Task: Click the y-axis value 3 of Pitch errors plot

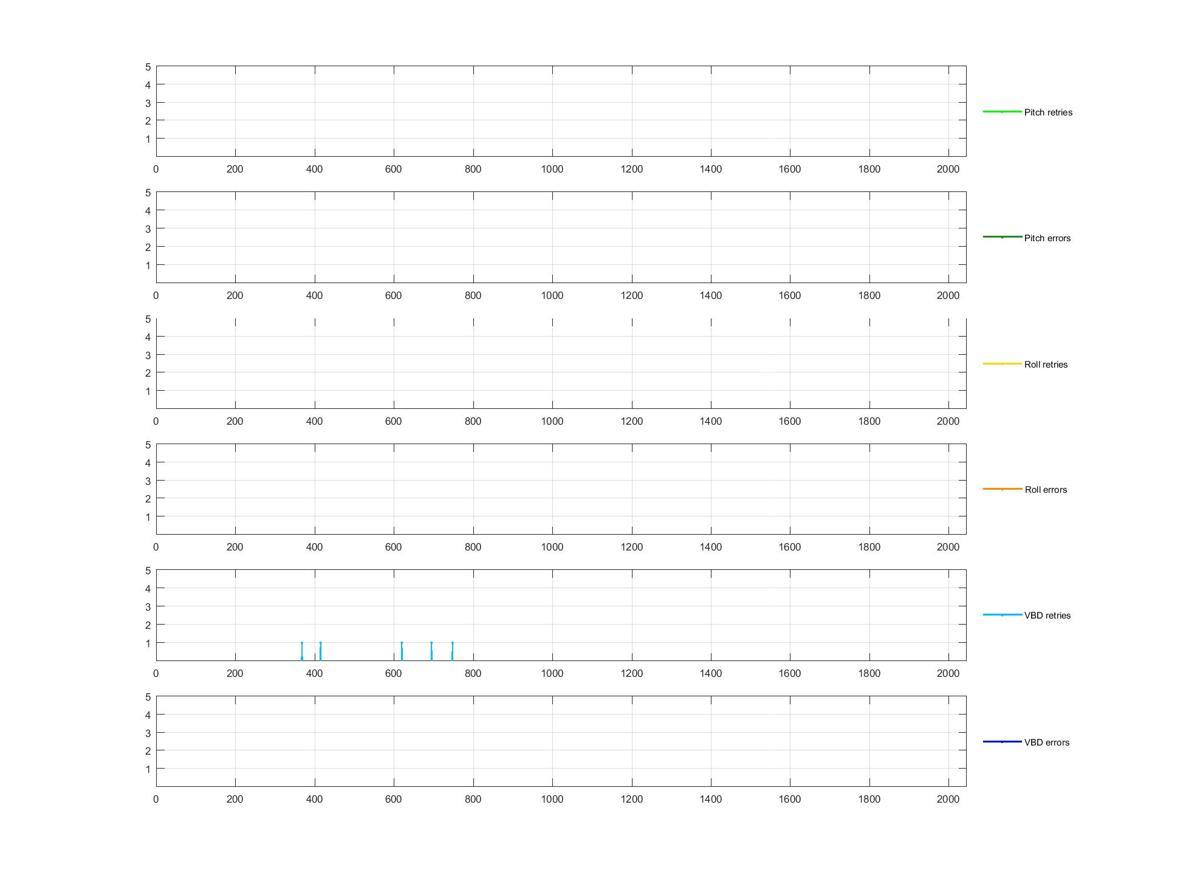Action: click(x=147, y=229)
